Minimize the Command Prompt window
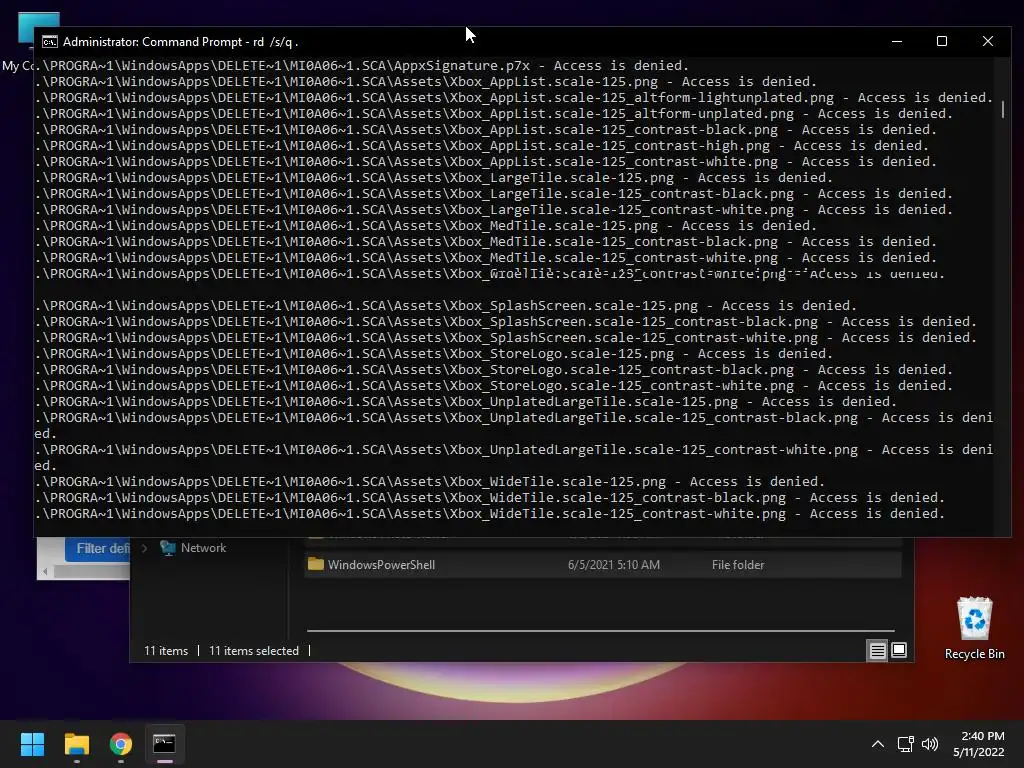The height and width of the screenshot is (768, 1024). coord(897,41)
